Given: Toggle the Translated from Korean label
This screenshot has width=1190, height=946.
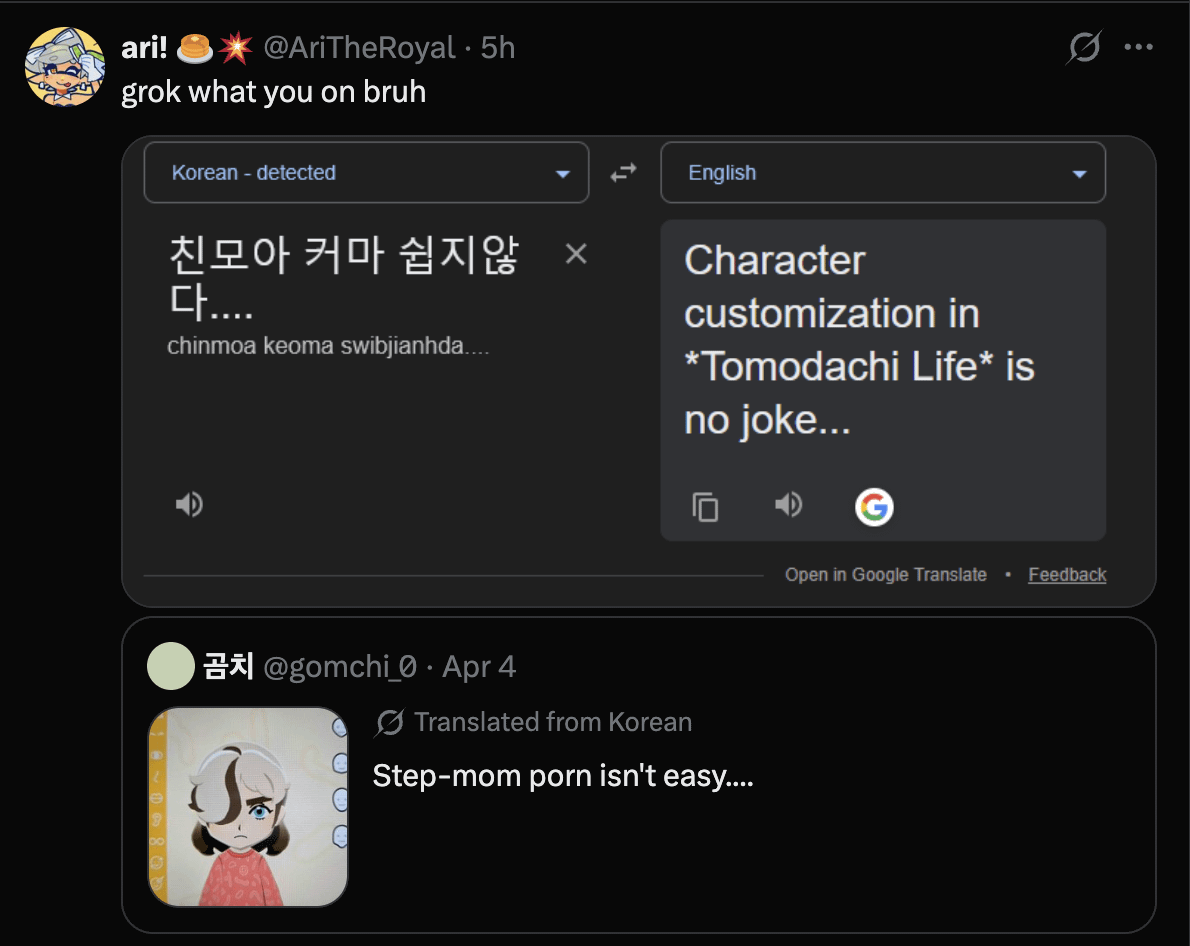Looking at the screenshot, I should tap(552, 722).
